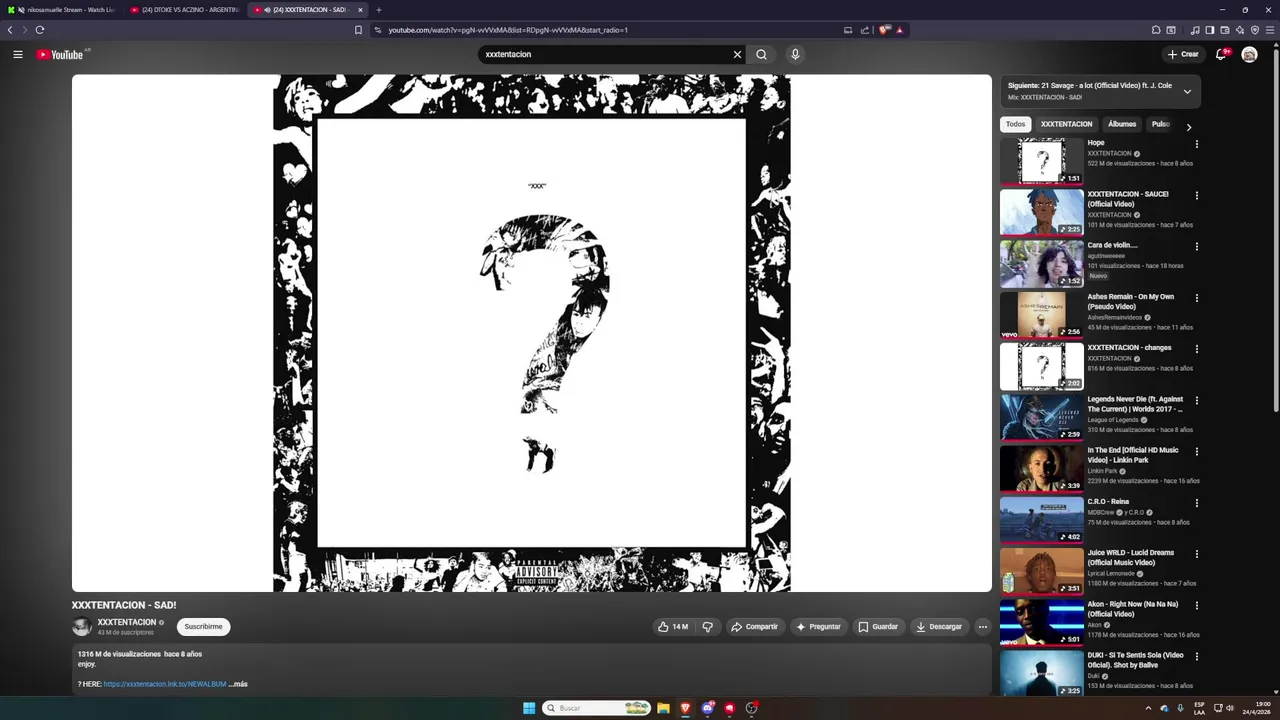The image size is (1280, 720).
Task: Open options for Juice WRLD Lucid Dreams
Action: click(x=1197, y=554)
